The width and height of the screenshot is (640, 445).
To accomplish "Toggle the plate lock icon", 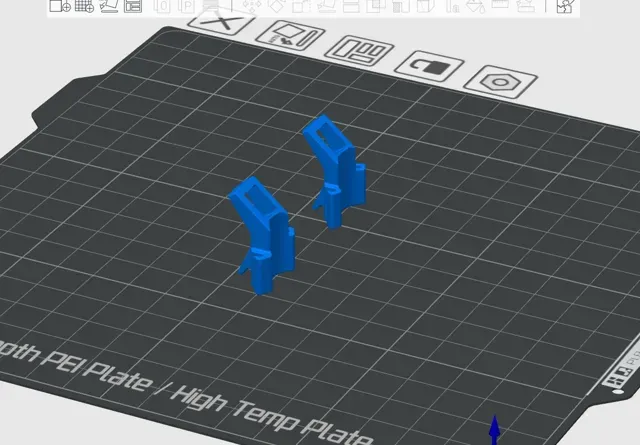I will (429, 66).
